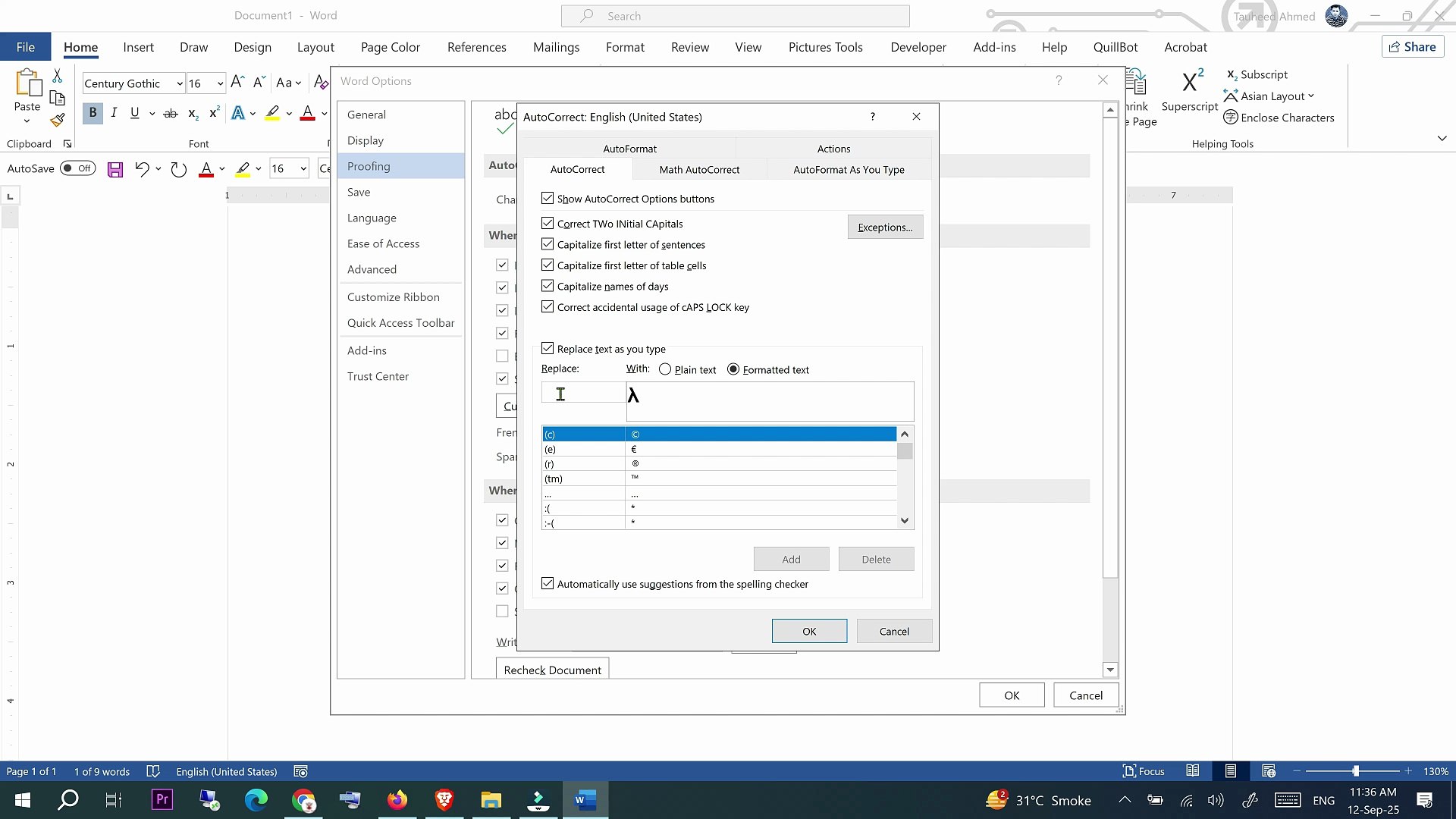Click the Bold formatting icon

(93, 113)
